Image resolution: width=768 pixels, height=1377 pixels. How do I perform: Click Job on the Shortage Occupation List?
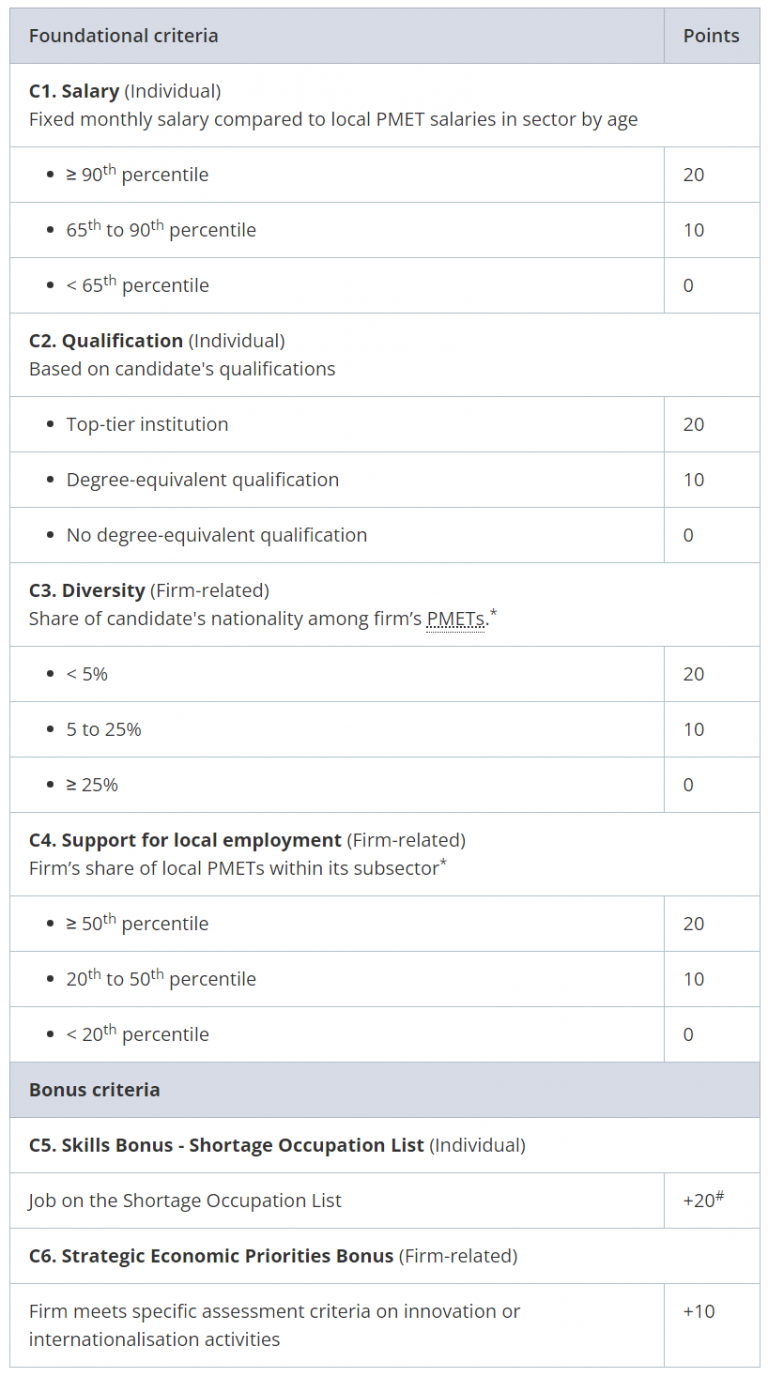click(x=185, y=1201)
